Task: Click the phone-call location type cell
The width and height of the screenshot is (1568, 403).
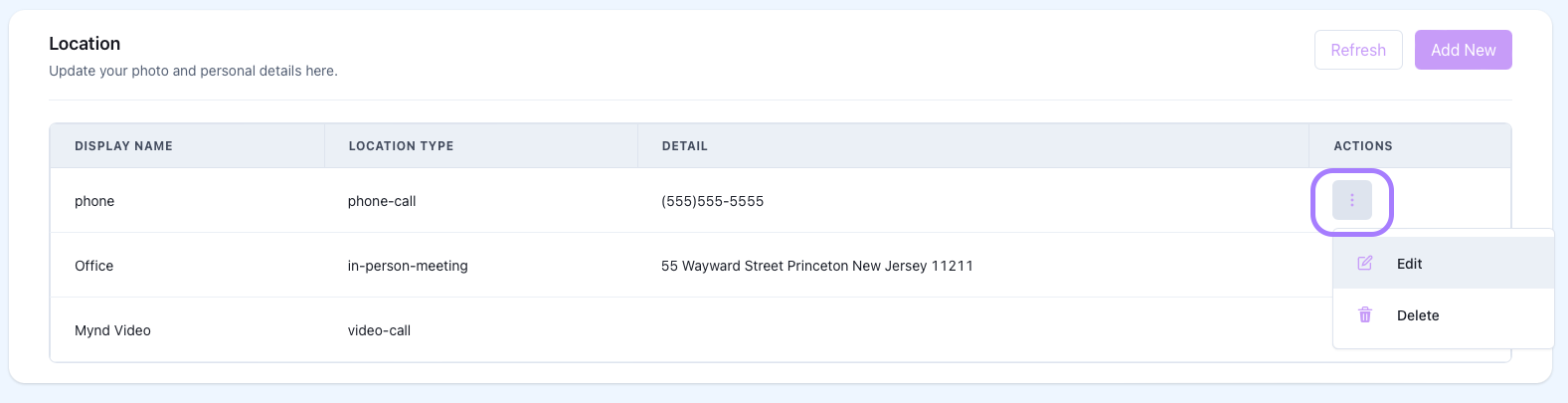Action: pyautogui.click(x=382, y=201)
